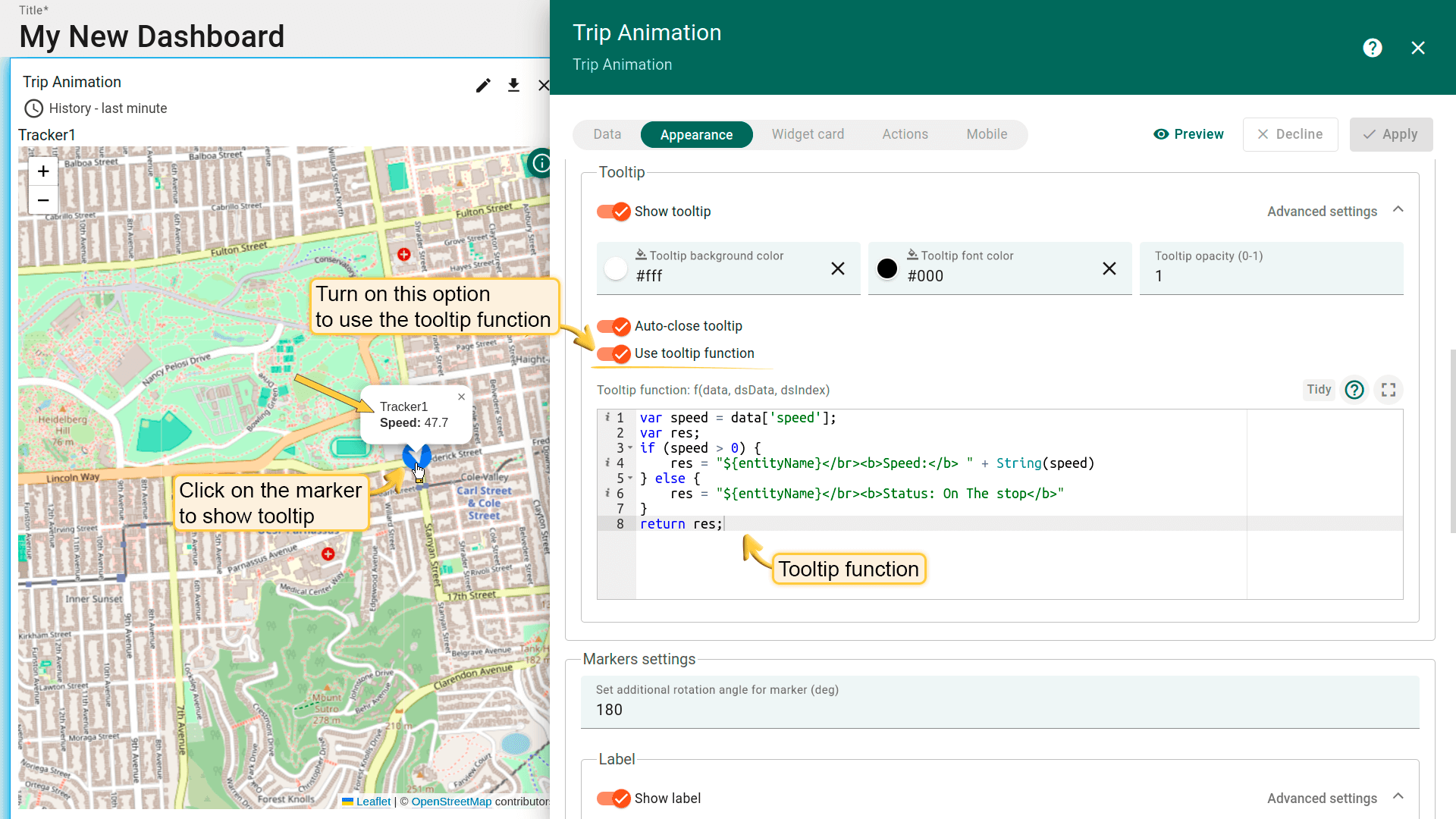The image size is (1456, 819).
Task: Open the OpenStreetMap link
Action: coord(451,802)
